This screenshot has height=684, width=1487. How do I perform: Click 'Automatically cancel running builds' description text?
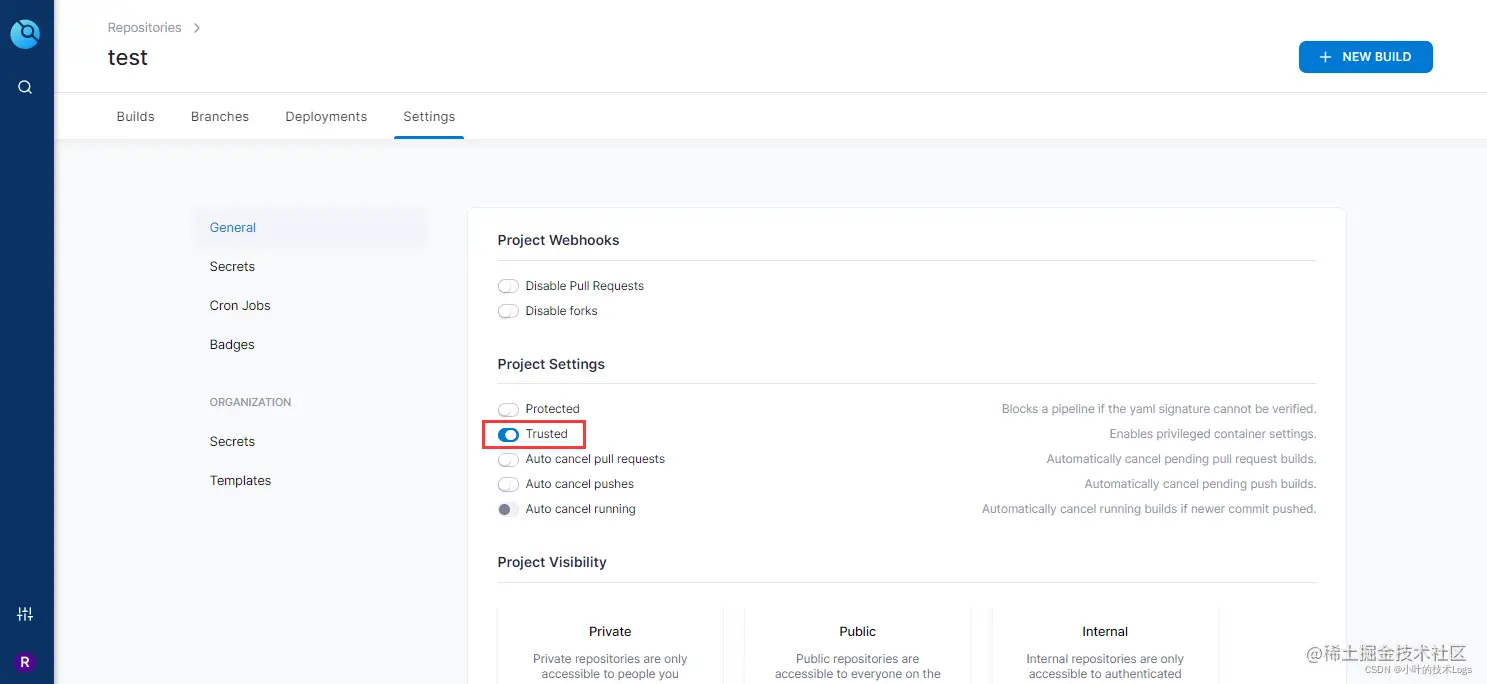1149,509
